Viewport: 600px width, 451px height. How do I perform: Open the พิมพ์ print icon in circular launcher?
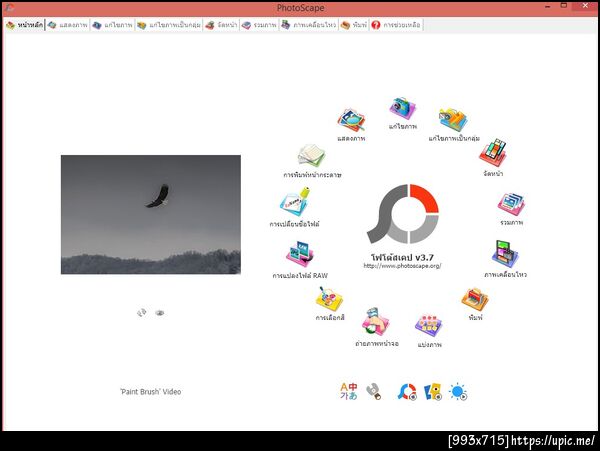click(x=475, y=299)
